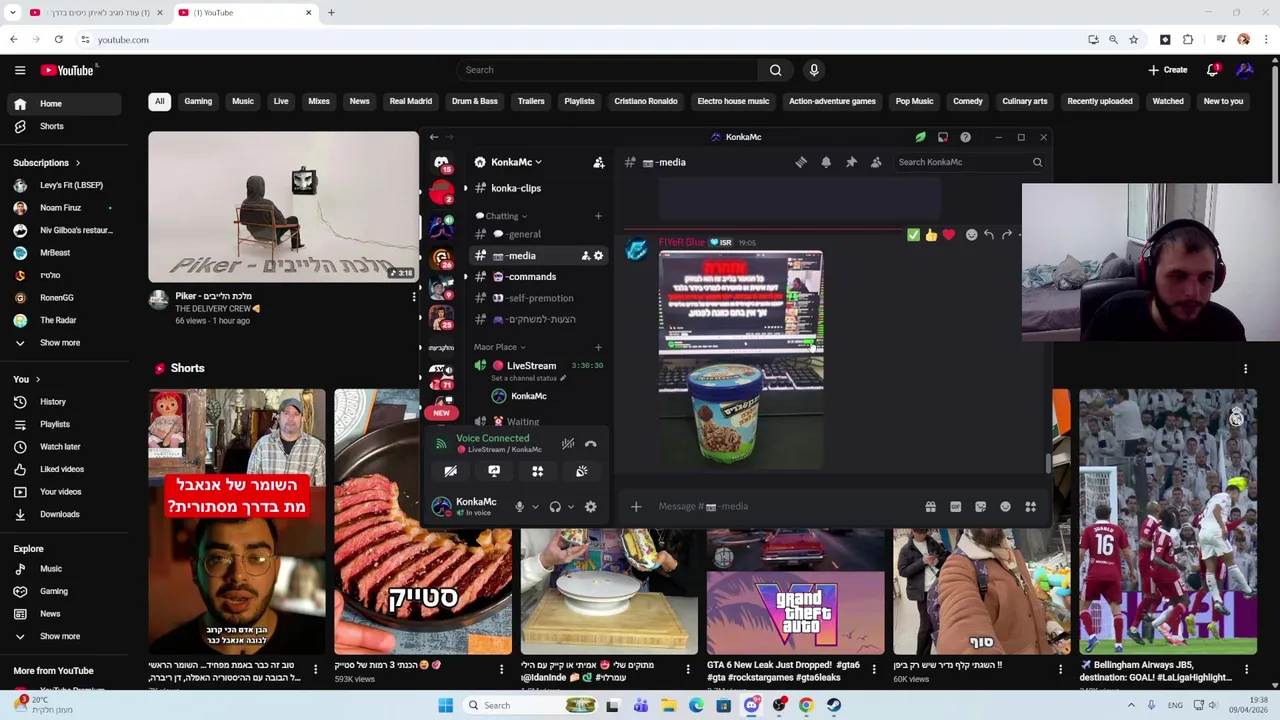
Task: Reply to the FlYeR Blue message
Action: coord(988,235)
